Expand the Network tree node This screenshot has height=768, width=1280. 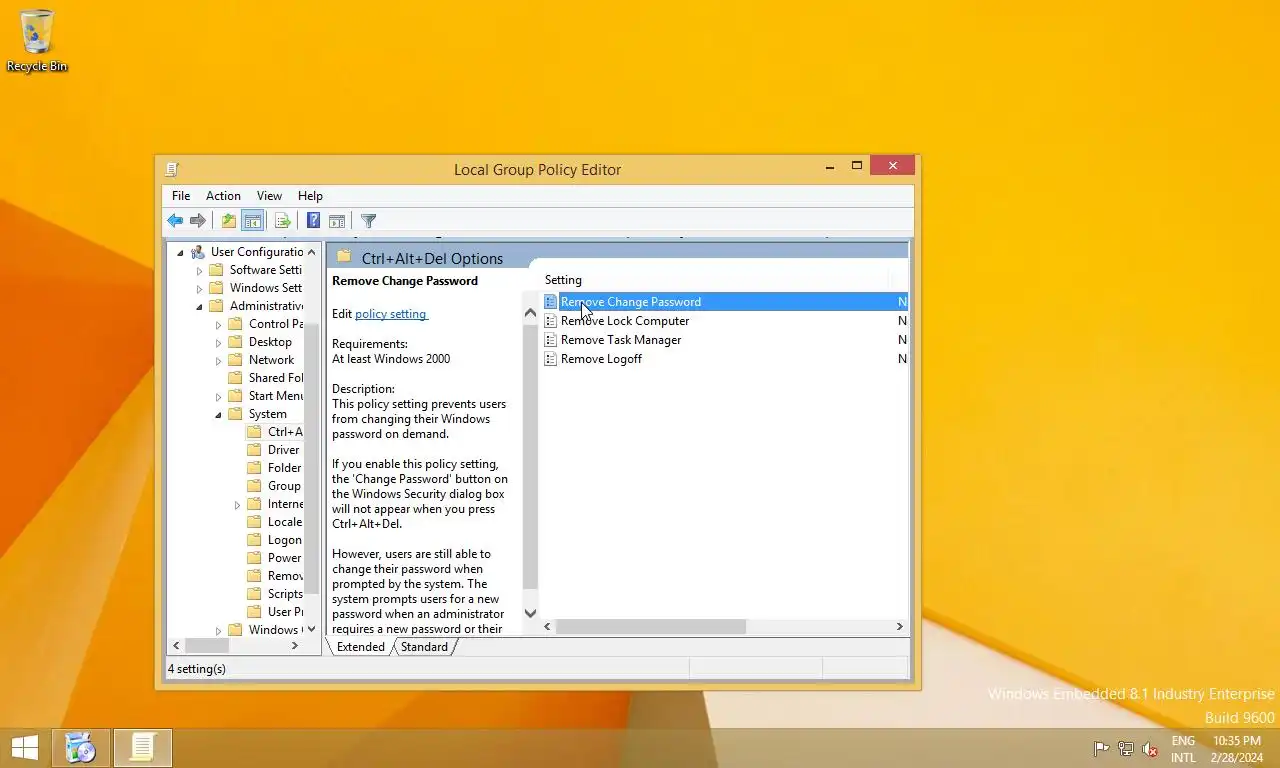coord(218,360)
